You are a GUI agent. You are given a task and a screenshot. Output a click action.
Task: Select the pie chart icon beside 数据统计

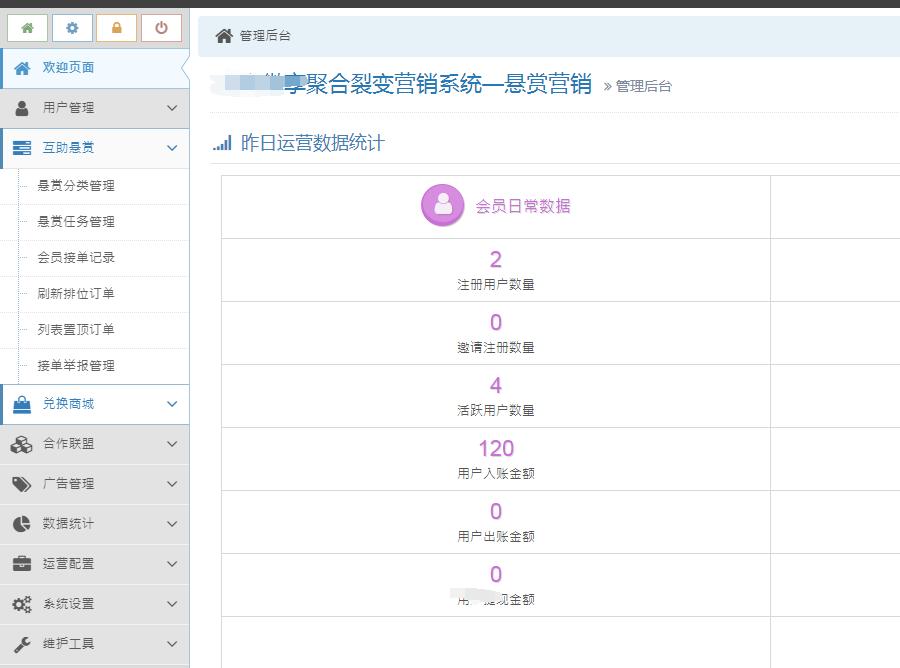22,524
